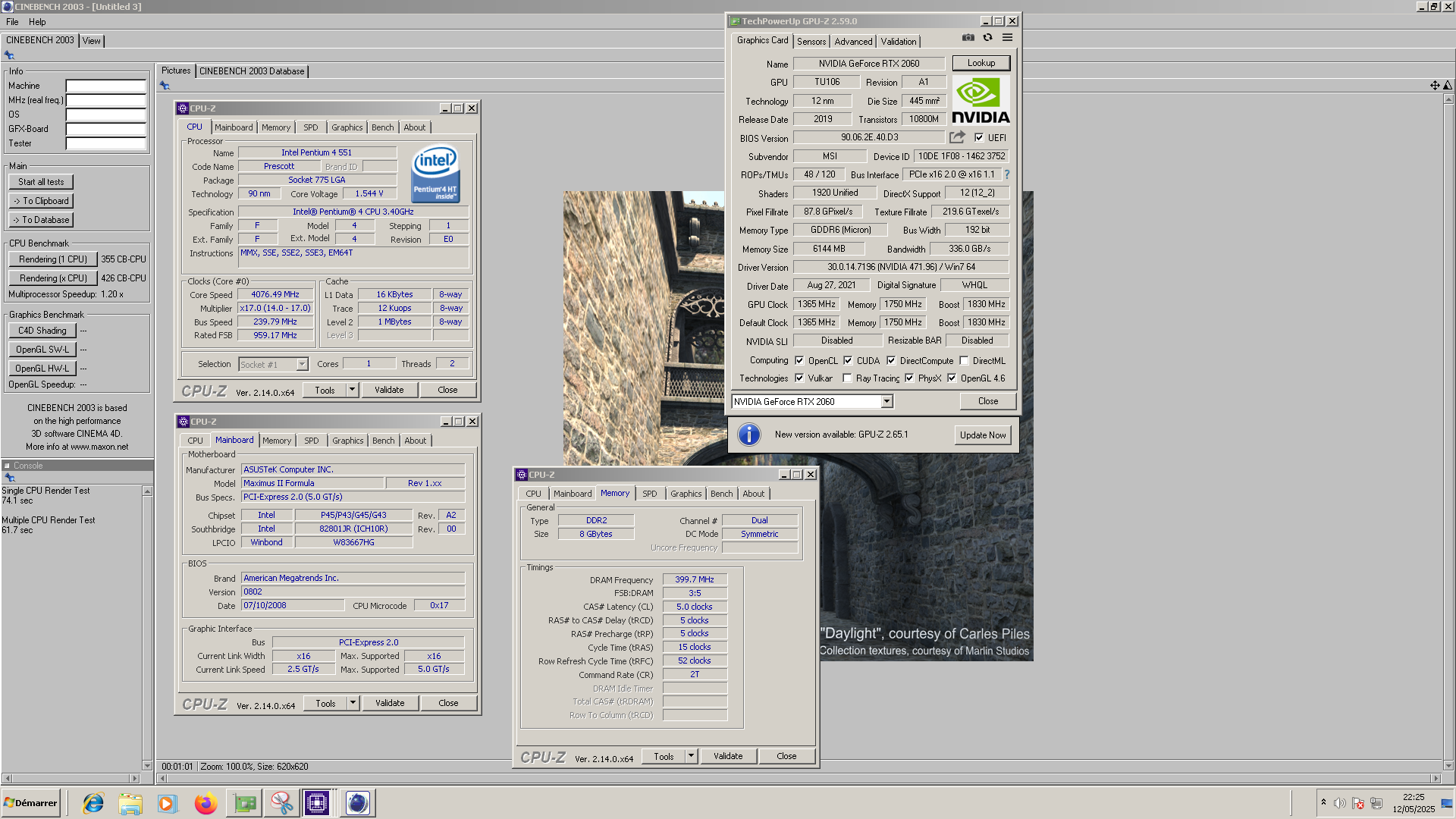This screenshot has height=819, width=1456.
Task: Click the NVIDIA logo in GPU-Z
Action: click(x=981, y=100)
